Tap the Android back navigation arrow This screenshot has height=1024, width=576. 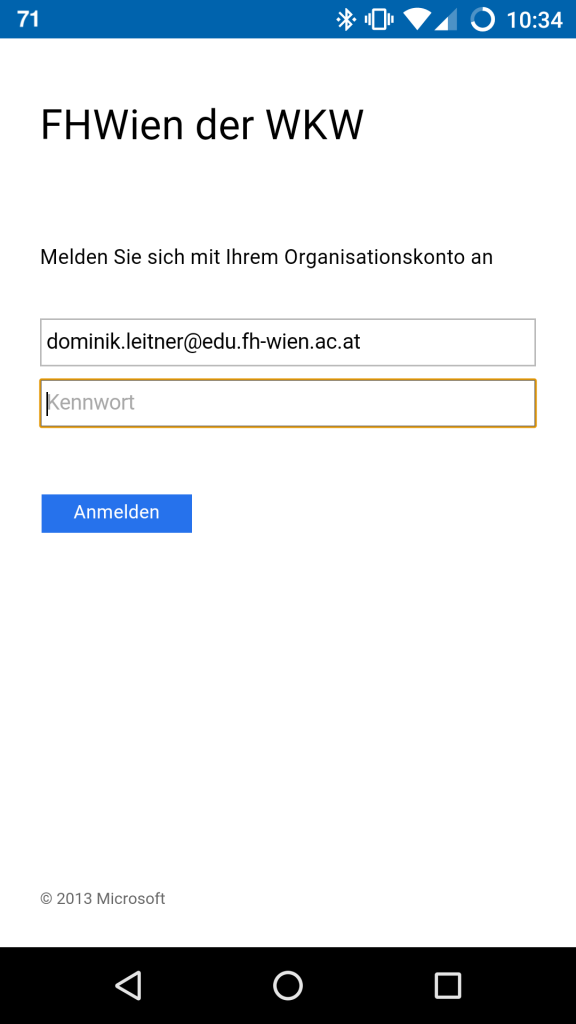click(x=128, y=985)
